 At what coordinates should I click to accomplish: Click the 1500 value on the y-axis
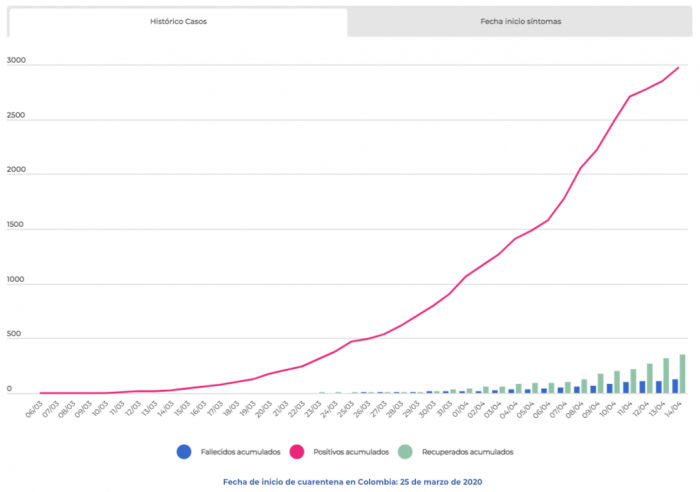tap(15, 228)
